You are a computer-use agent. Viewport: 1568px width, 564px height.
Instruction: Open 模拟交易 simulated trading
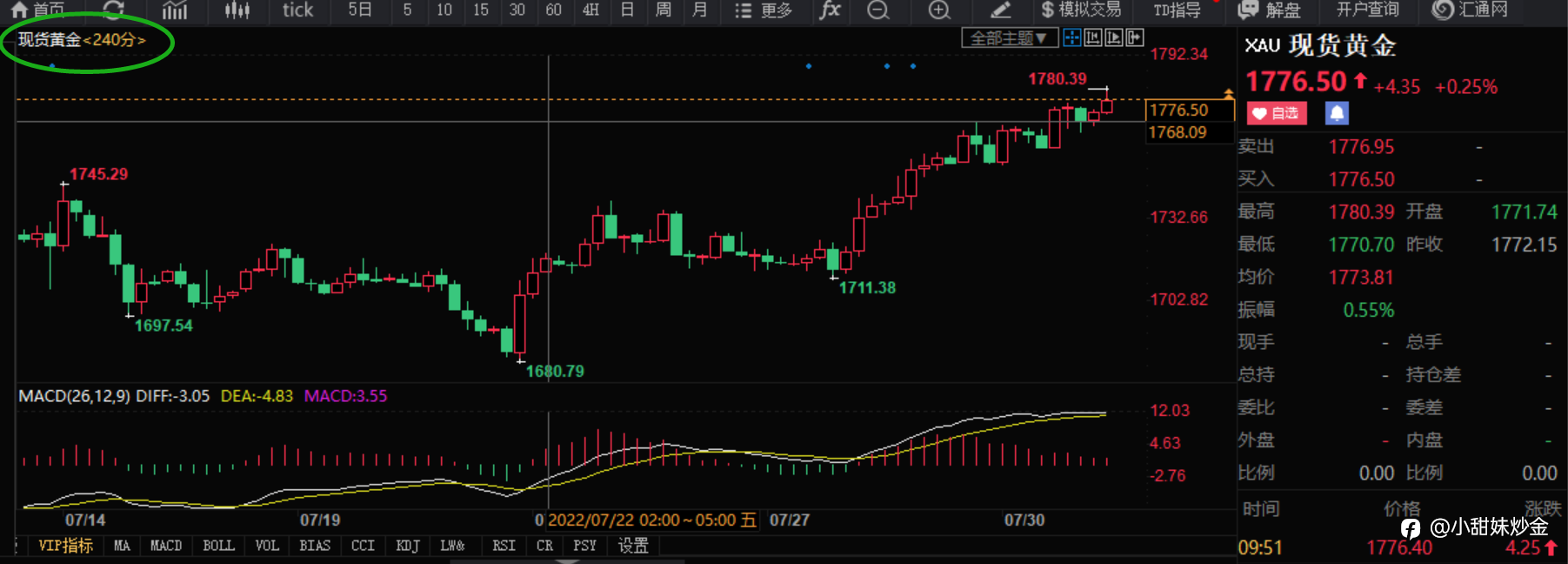point(1081,10)
